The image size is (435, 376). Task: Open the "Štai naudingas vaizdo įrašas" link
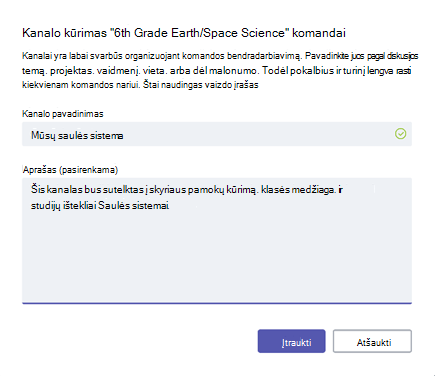click(x=201, y=85)
